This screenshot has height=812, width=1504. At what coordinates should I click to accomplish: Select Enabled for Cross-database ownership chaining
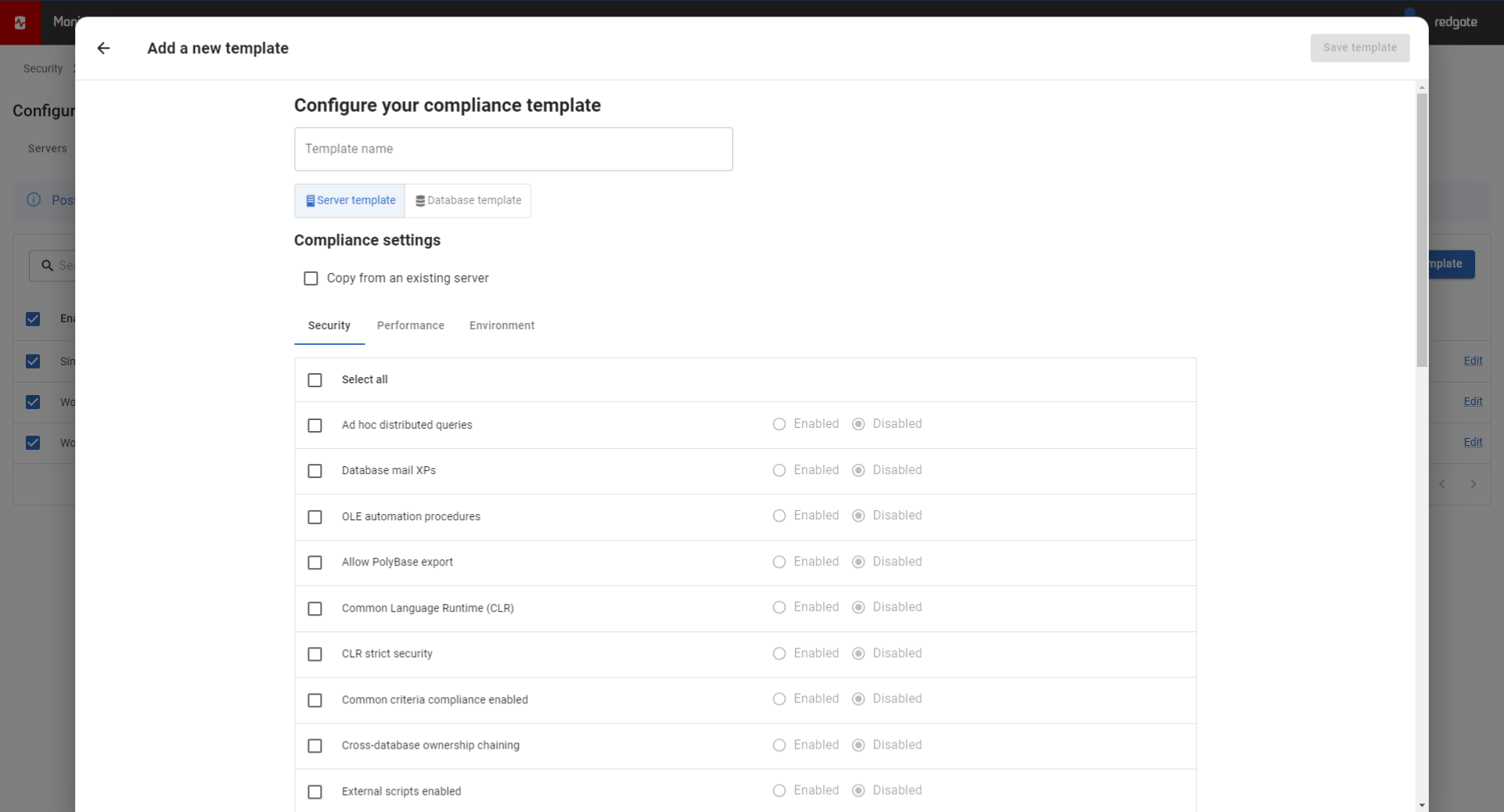pyautogui.click(x=779, y=745)
